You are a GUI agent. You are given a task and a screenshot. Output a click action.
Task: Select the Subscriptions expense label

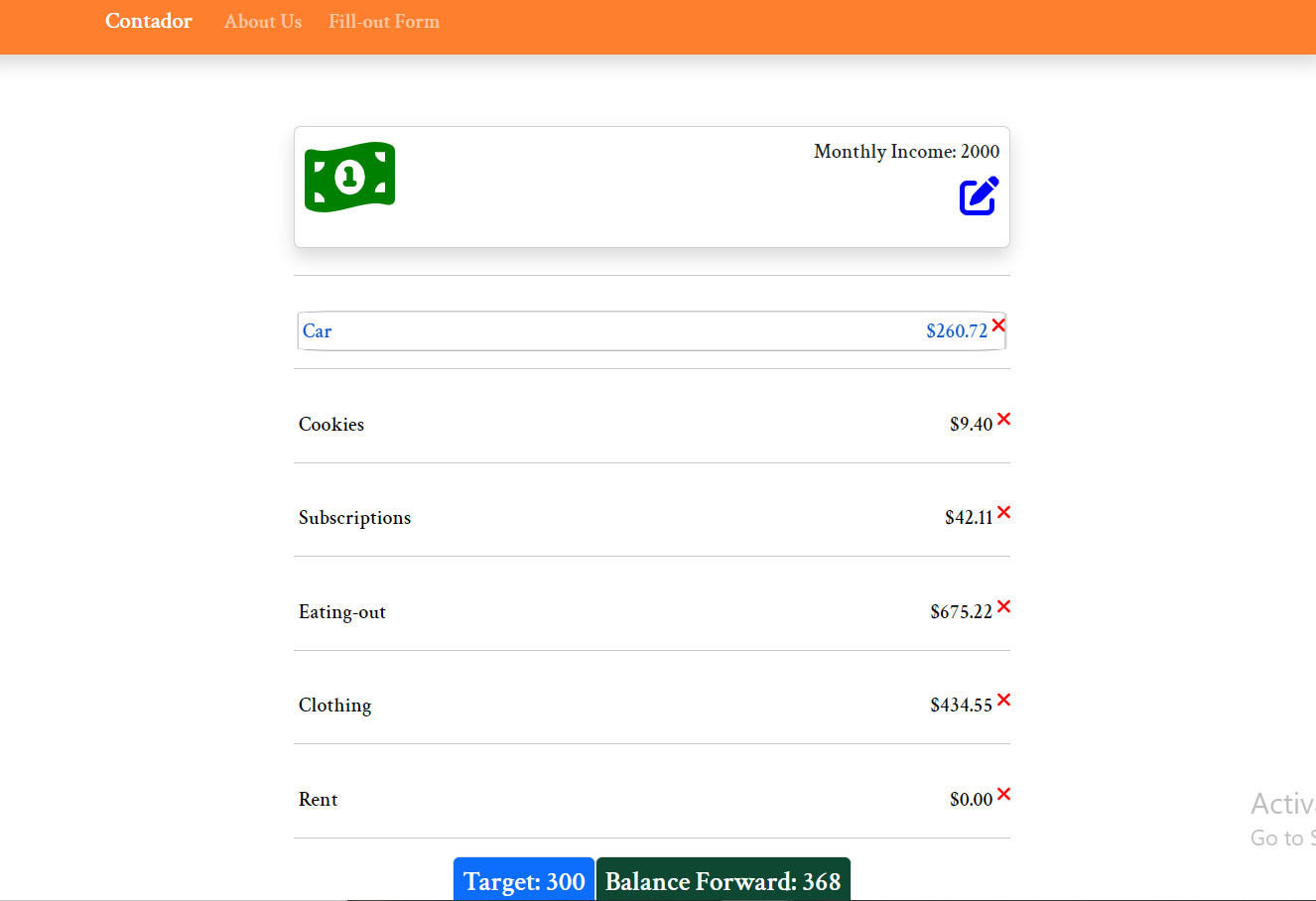coord(354,517)
